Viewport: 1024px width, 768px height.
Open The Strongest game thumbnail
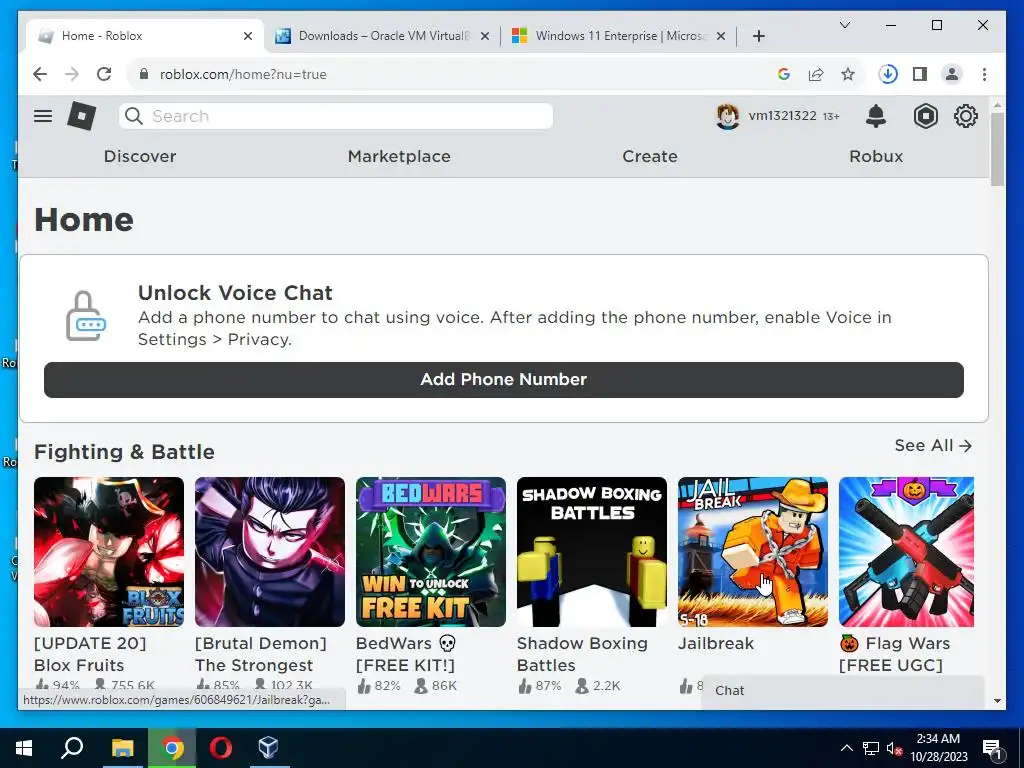coord(270,552)
